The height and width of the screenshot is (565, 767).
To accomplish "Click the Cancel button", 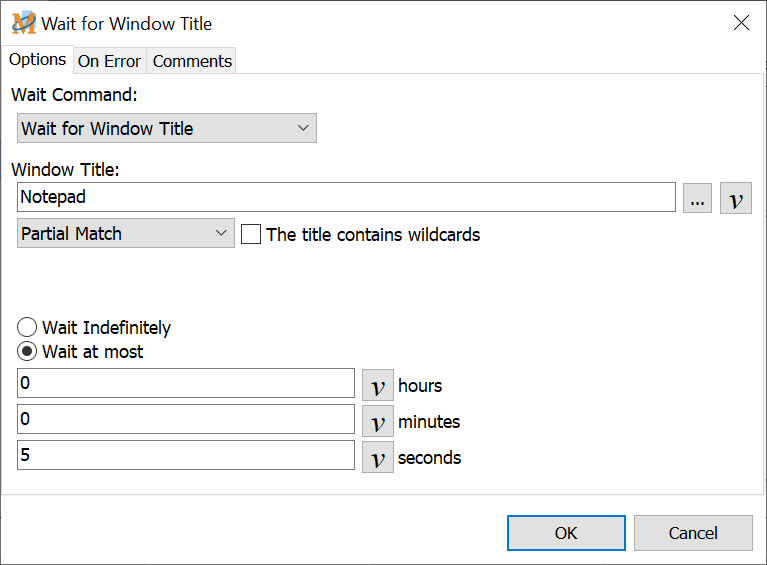I will [692, 533].
